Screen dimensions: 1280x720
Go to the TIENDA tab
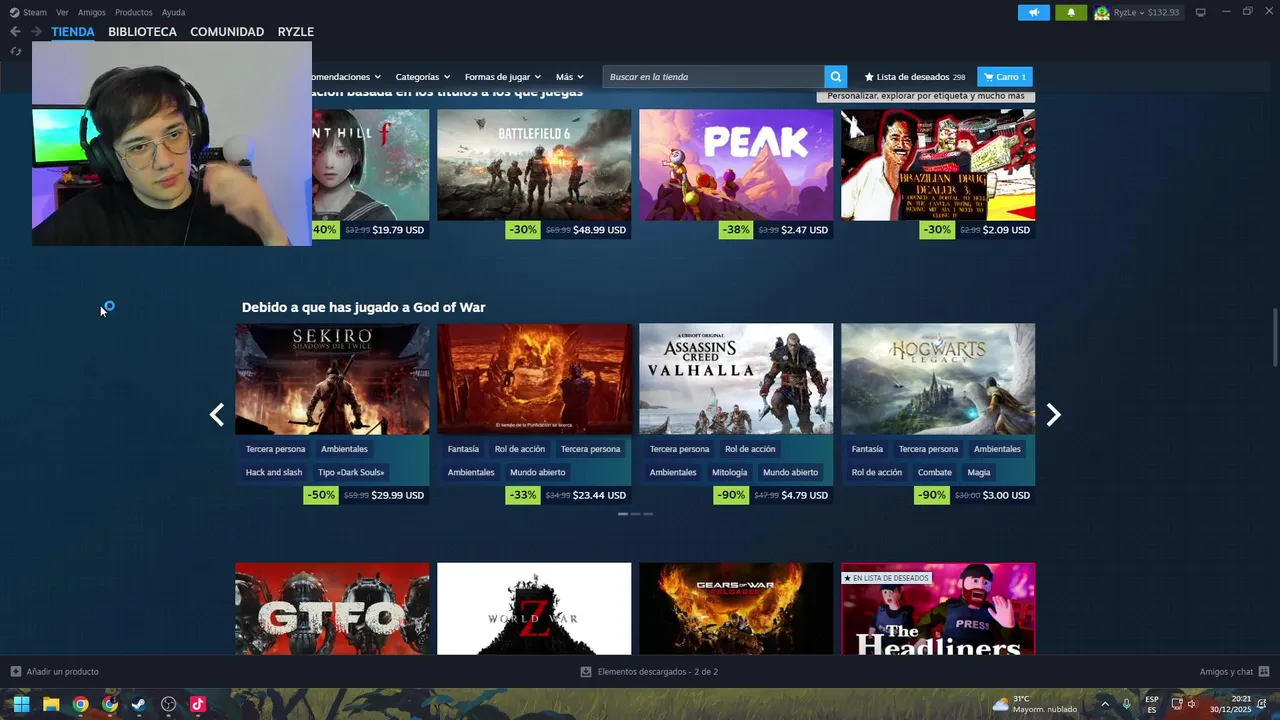73,32
